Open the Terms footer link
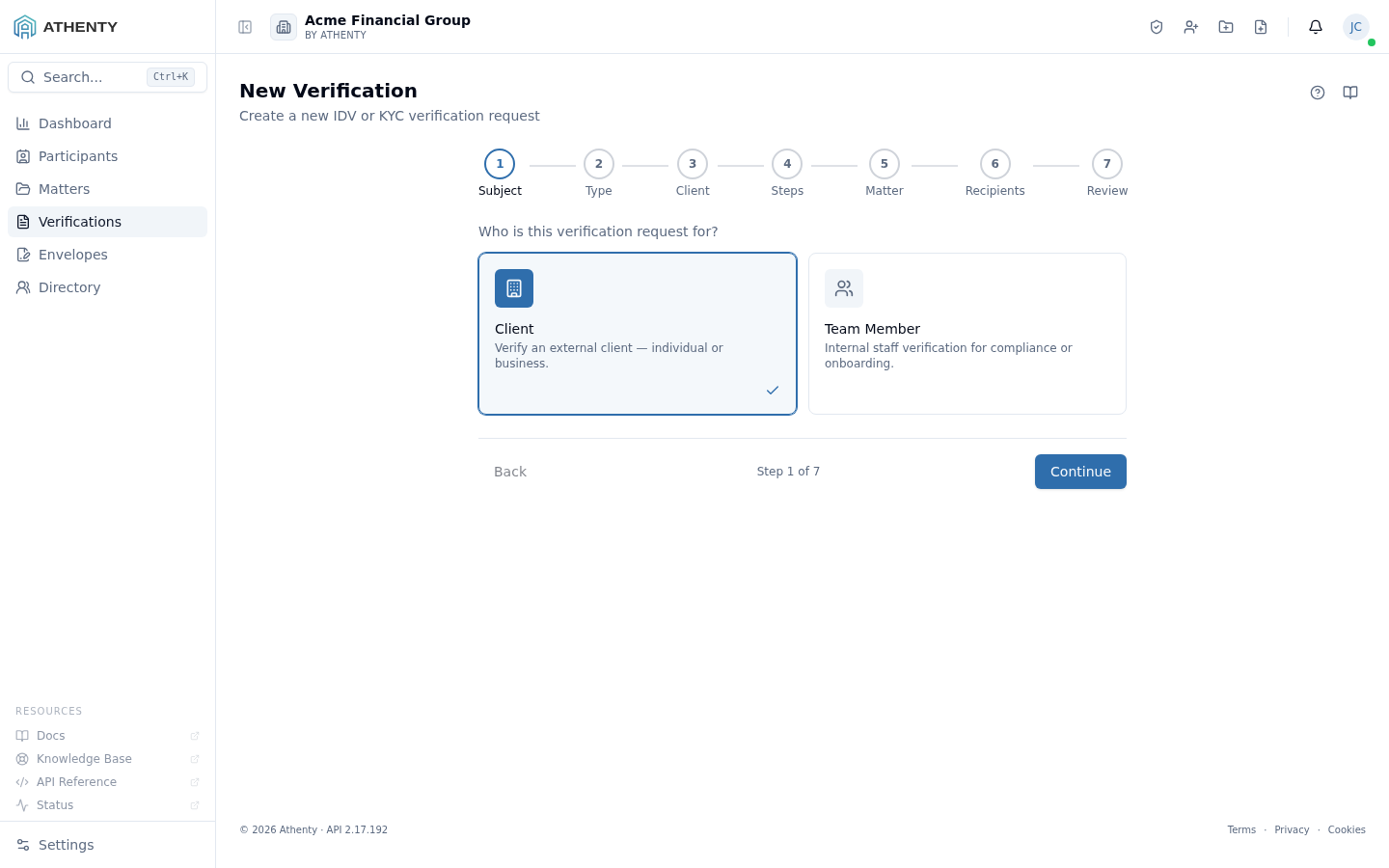This screenshot has width=1389, height=868. click(1241, 829)
